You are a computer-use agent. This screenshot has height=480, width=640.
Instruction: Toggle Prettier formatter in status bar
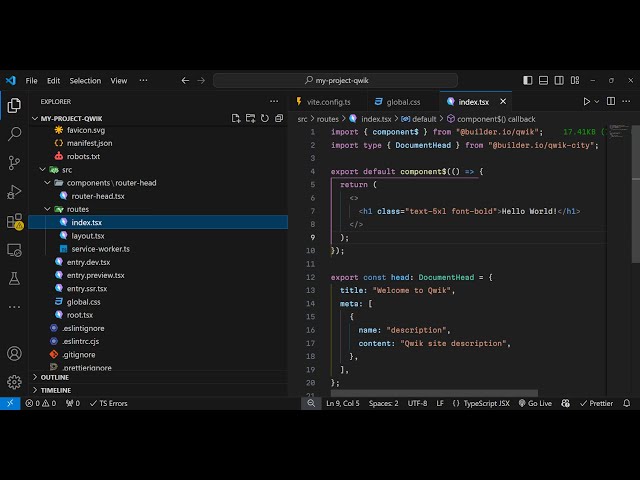(x=596, y=403)
